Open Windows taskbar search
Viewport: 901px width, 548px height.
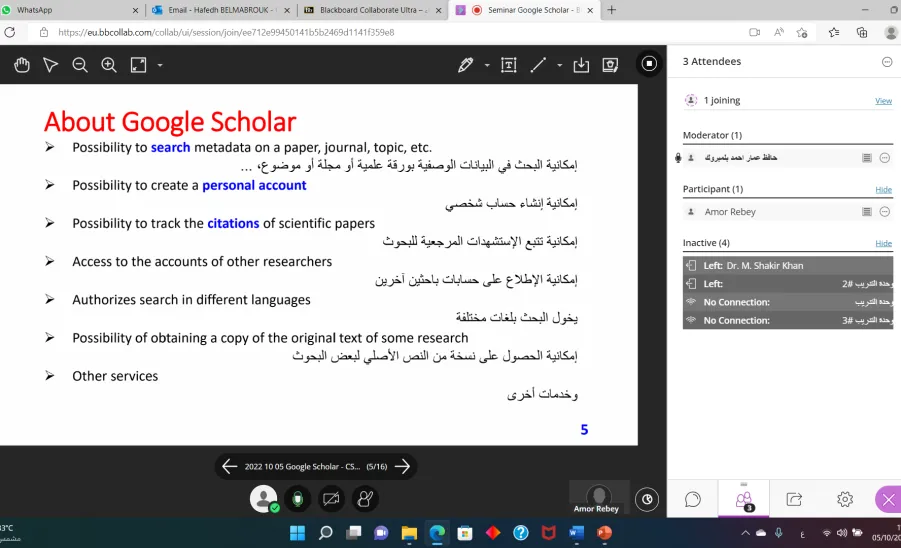pyautogui.click(x=326, y=533)
